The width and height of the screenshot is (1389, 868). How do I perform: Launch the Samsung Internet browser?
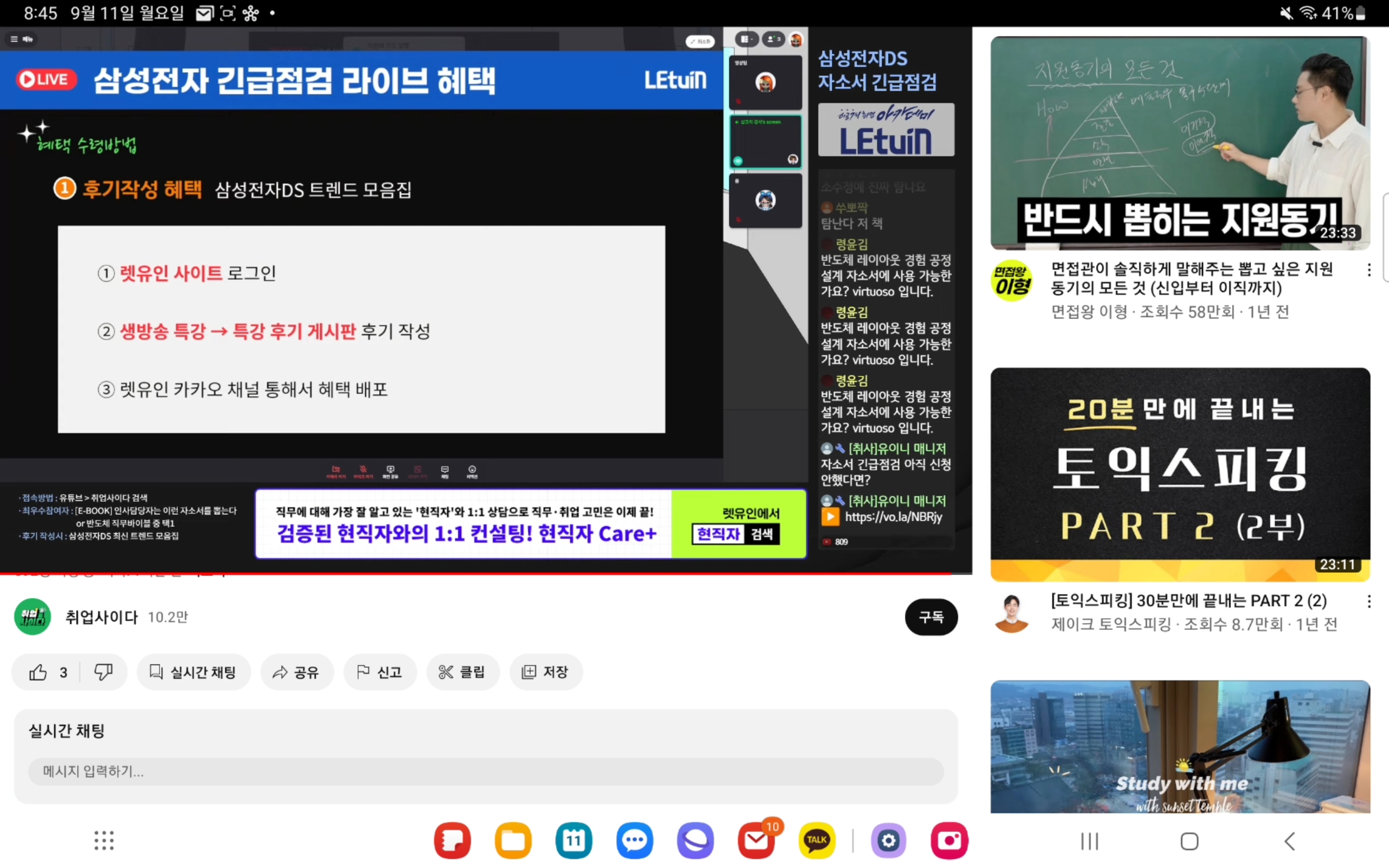pyautogui.click(x=696, y=840)
